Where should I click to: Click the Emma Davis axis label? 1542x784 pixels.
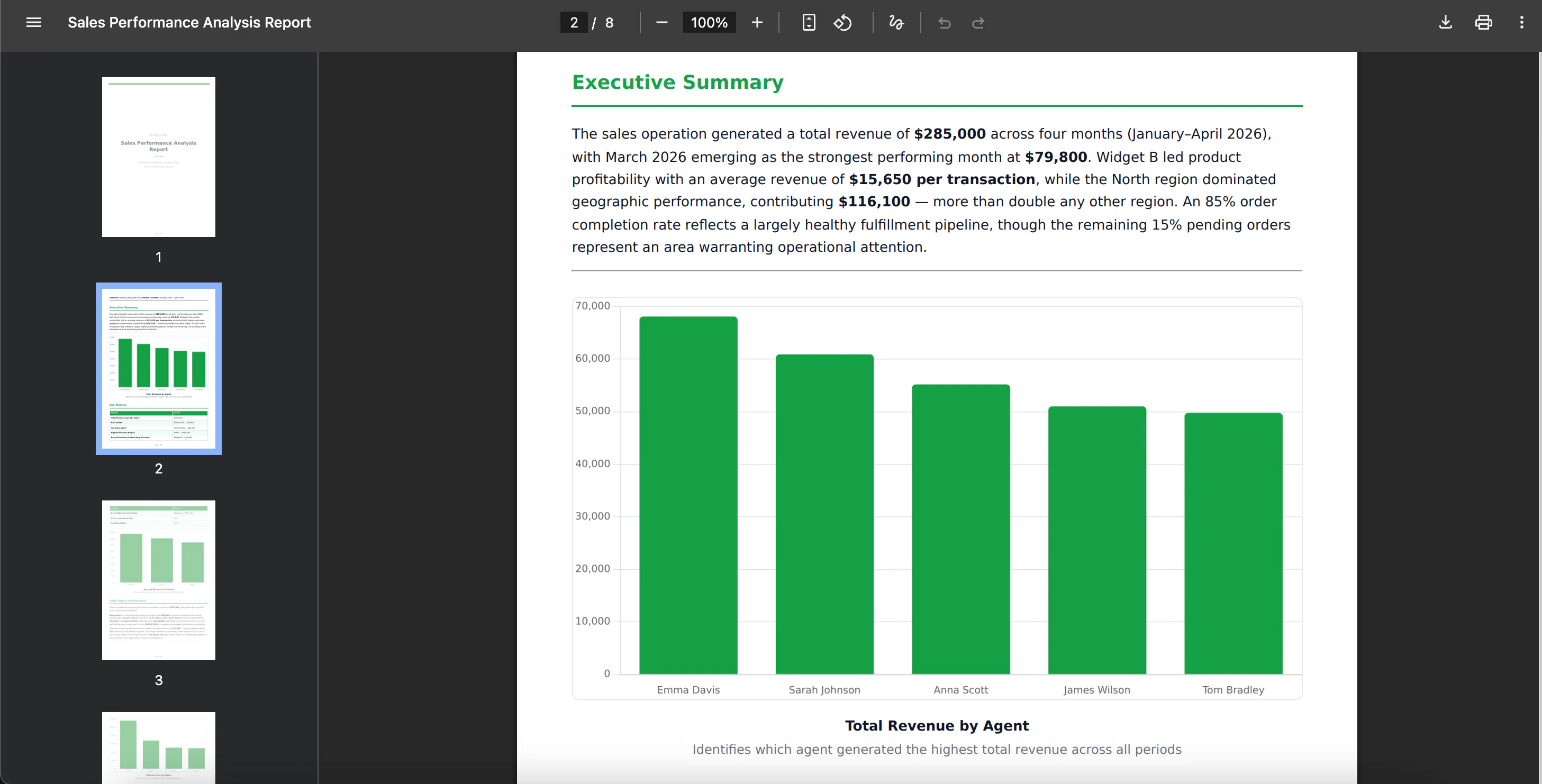(x=688, y=689)
